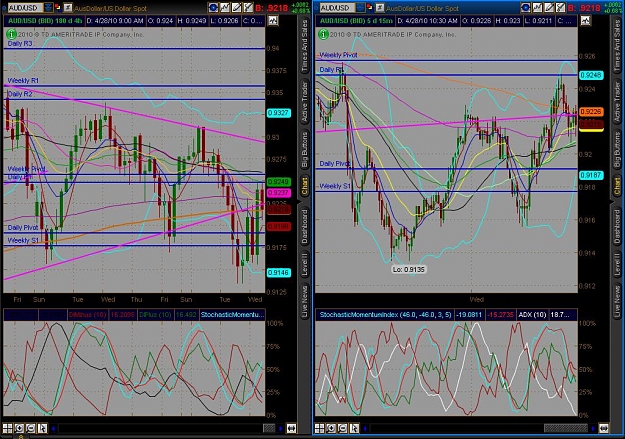Click left chart's scrollbar left arrow
This screenshot has width=625, height=439.
(x=53, y=429)
